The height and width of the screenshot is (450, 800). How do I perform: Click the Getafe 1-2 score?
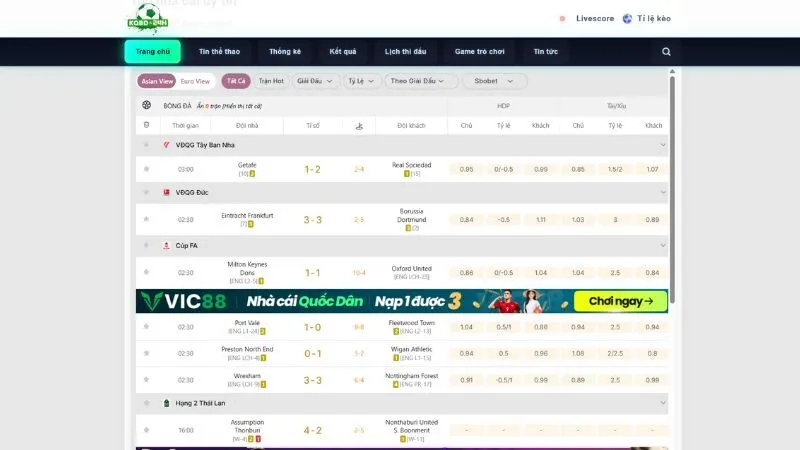tap(312, 169)
